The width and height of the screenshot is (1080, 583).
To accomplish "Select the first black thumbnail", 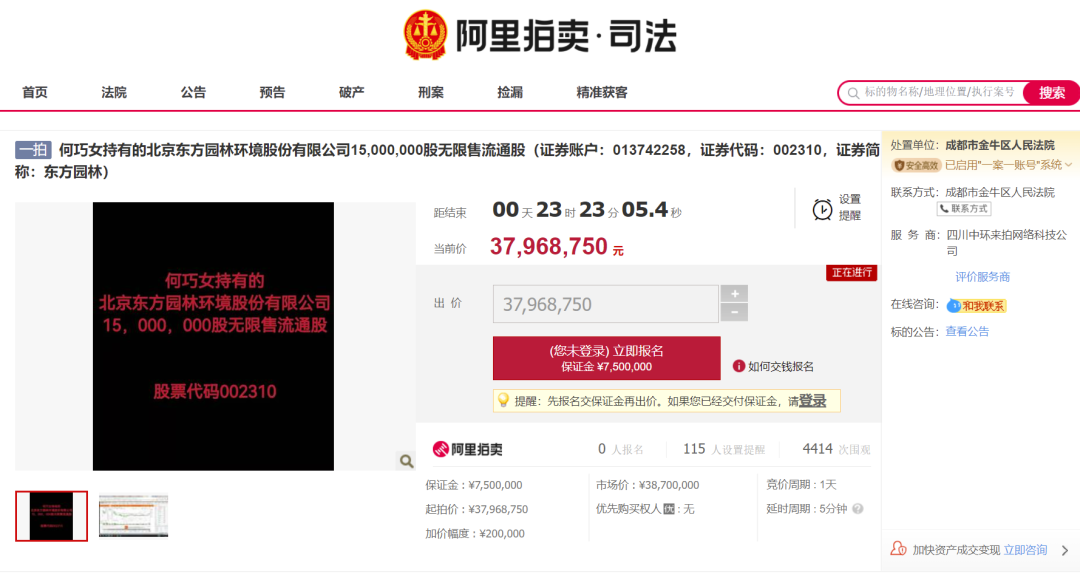I will coord(52,516).
